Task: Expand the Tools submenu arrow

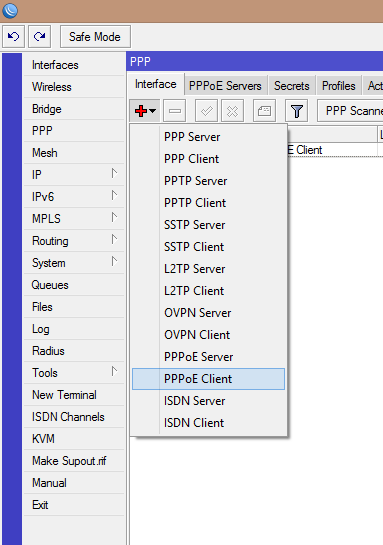Action: (114, 371)
